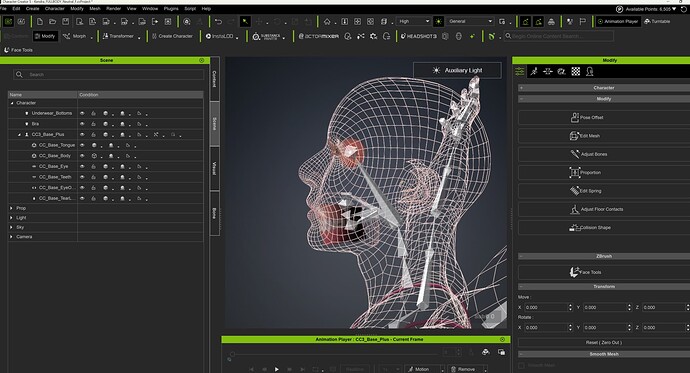Open the Plugins menu
This screenshot has width=690, height=373.
(171, 8)
